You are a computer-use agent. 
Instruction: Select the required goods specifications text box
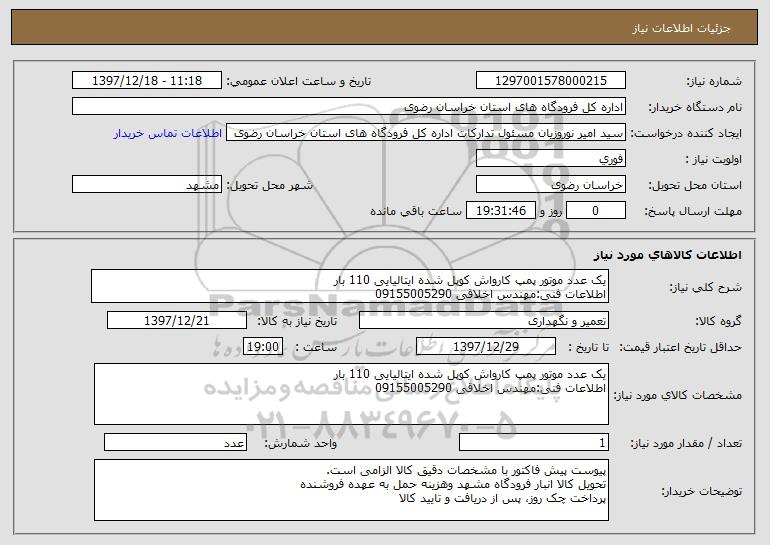pos(351,394)
